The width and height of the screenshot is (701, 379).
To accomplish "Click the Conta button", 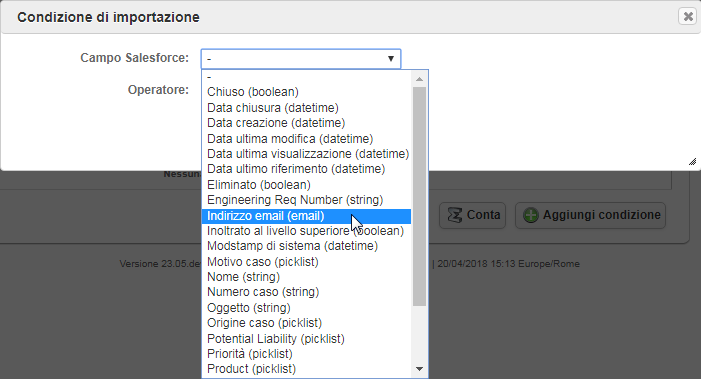I will point(473,215).
